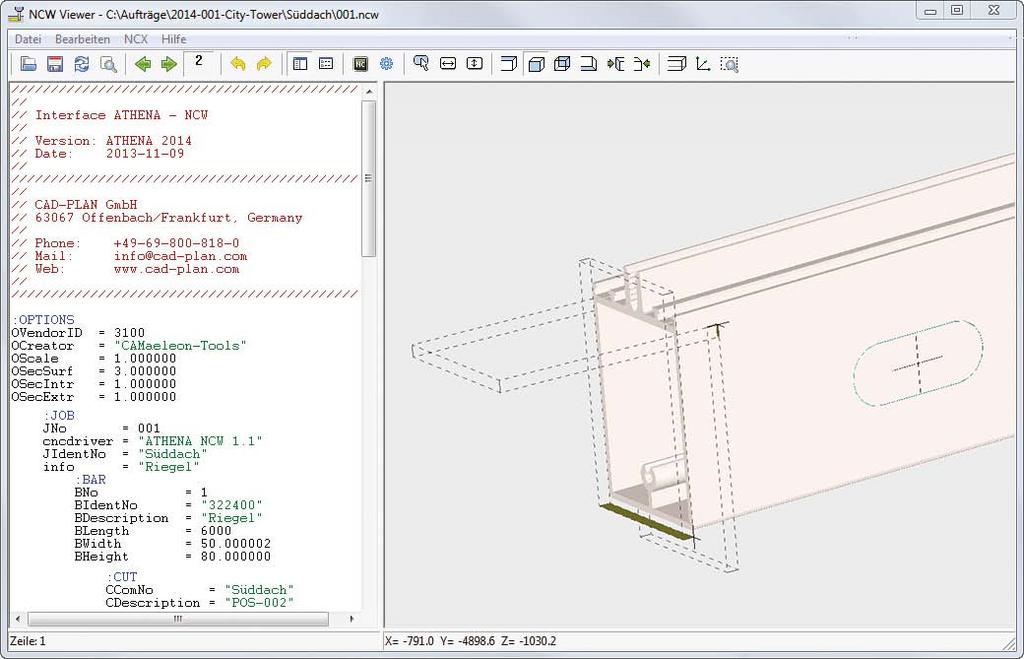Click the horizontal scrollbar right arrow
The width and height of the screenshot is (1024, 659).
coord(352,619)
